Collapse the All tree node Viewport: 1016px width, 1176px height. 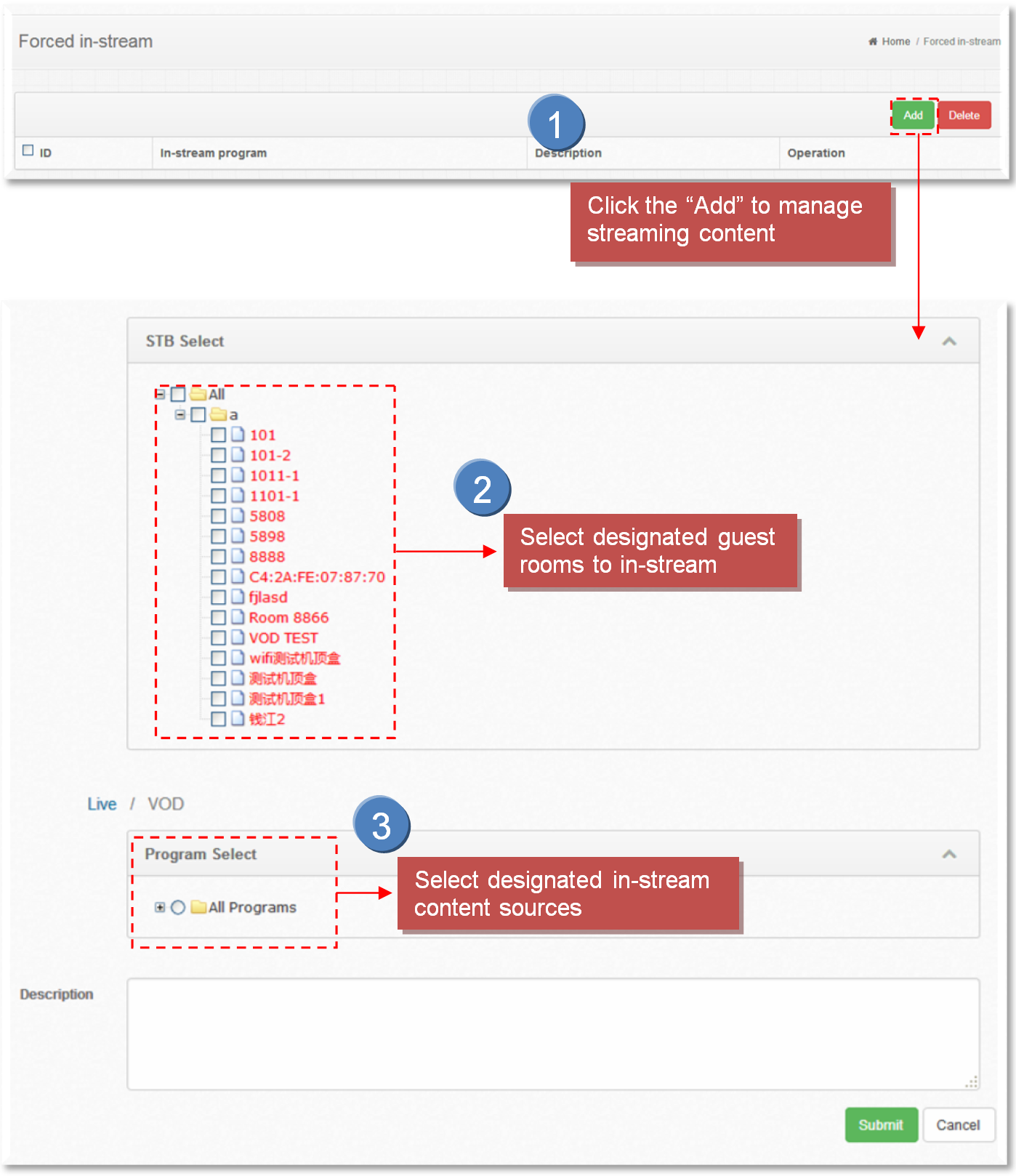click(160, 394)
